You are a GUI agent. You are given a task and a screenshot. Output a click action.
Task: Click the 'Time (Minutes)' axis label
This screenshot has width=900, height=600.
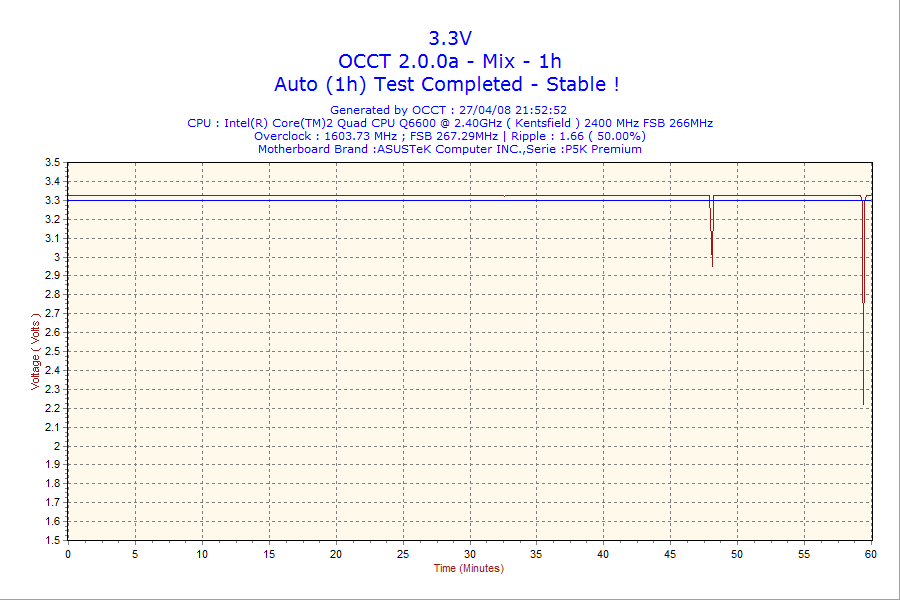(468, 568)
